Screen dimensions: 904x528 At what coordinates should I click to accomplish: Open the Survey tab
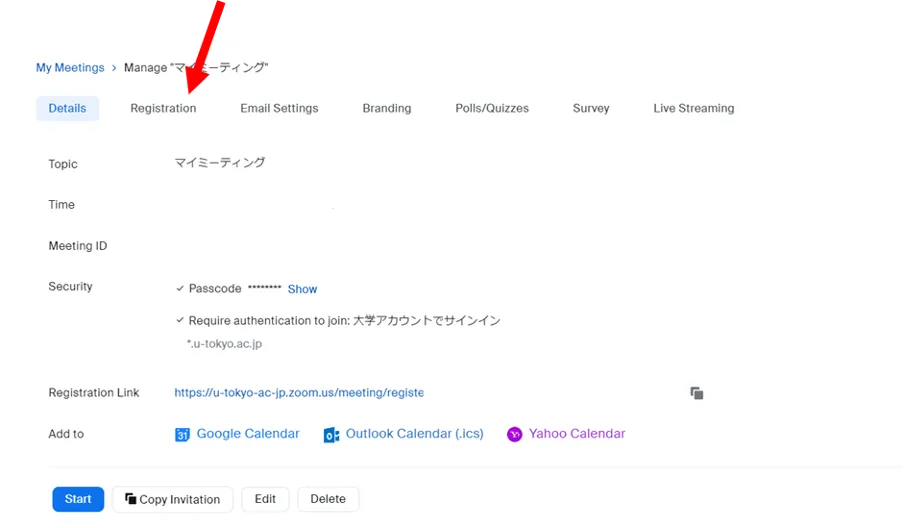pyautogui.click(x=591, y=108)
